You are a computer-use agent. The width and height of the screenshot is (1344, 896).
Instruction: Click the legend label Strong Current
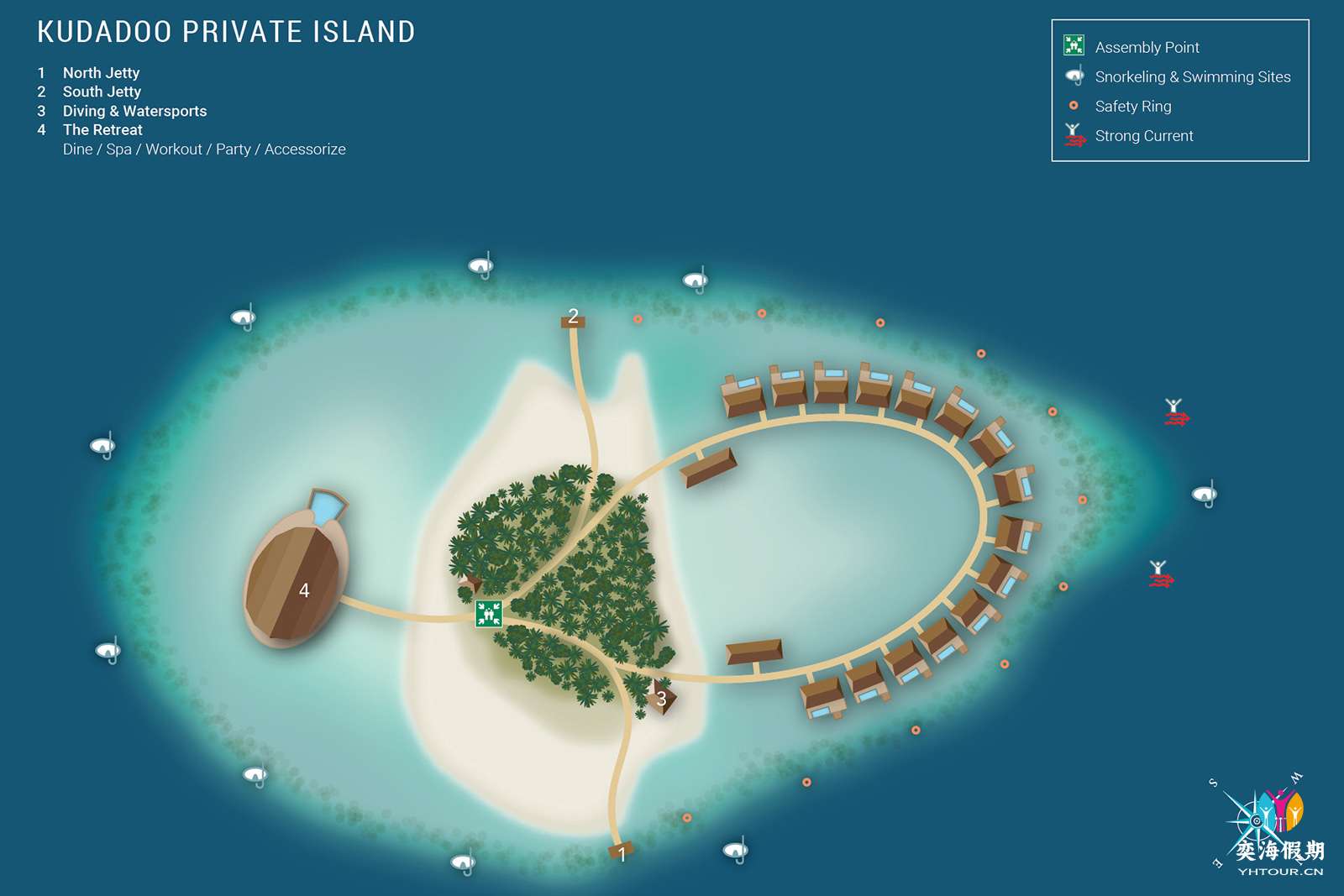coord(1143,135)
